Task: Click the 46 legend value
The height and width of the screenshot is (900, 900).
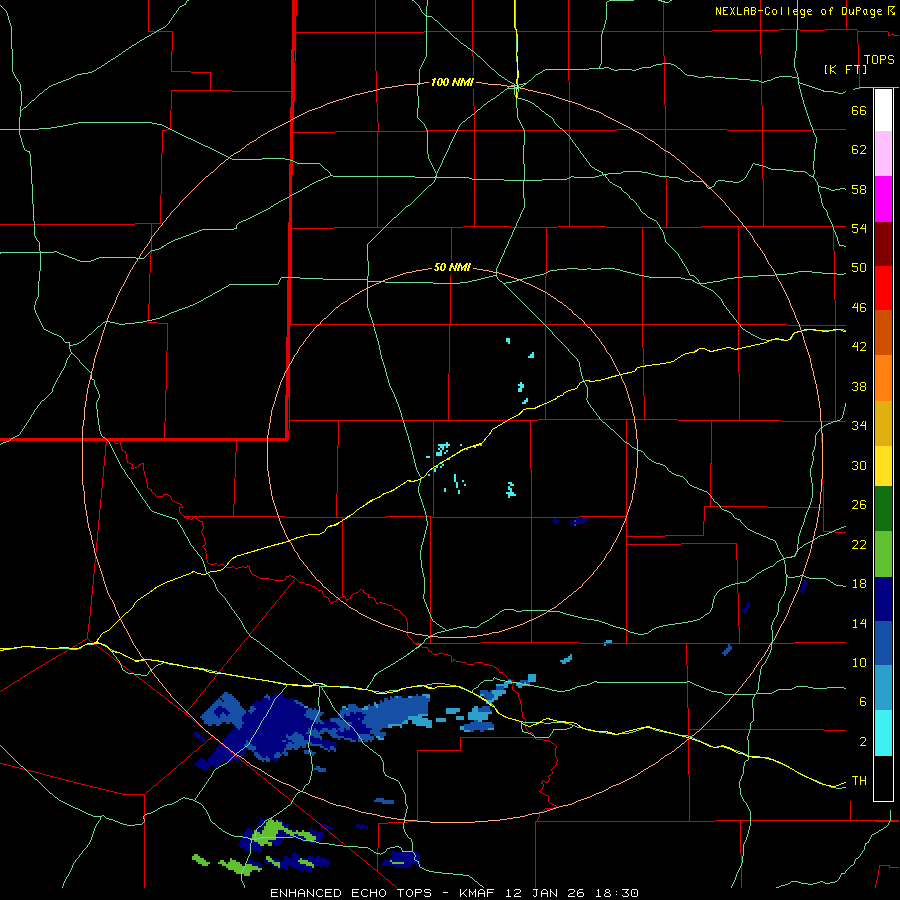Action: point(859,308)
